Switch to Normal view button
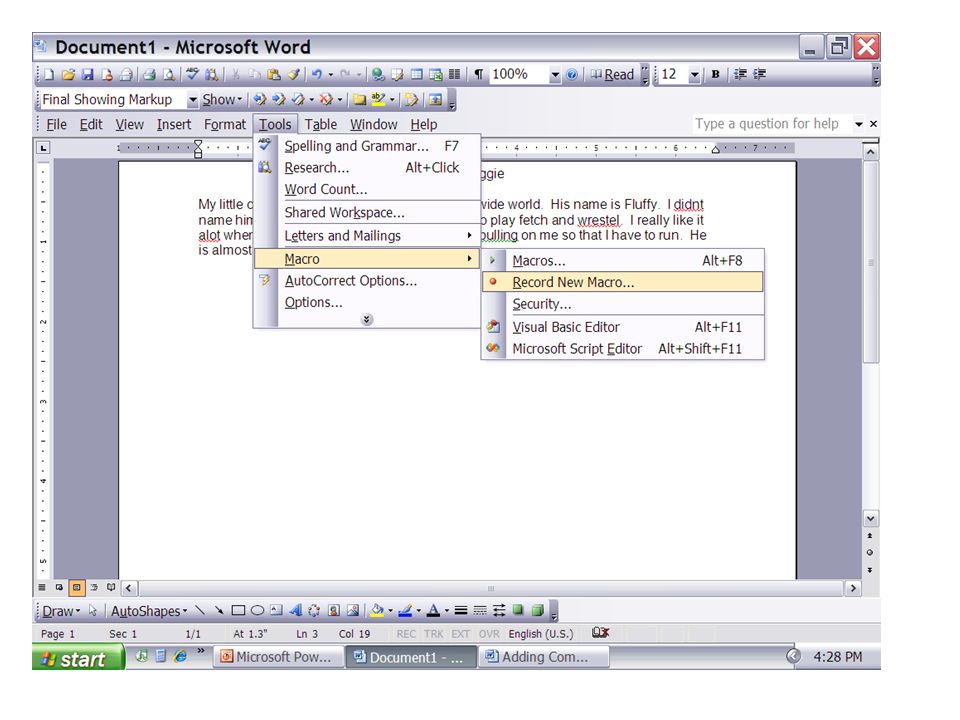Viewport: 960px width, 720px height. click(42, 588)
